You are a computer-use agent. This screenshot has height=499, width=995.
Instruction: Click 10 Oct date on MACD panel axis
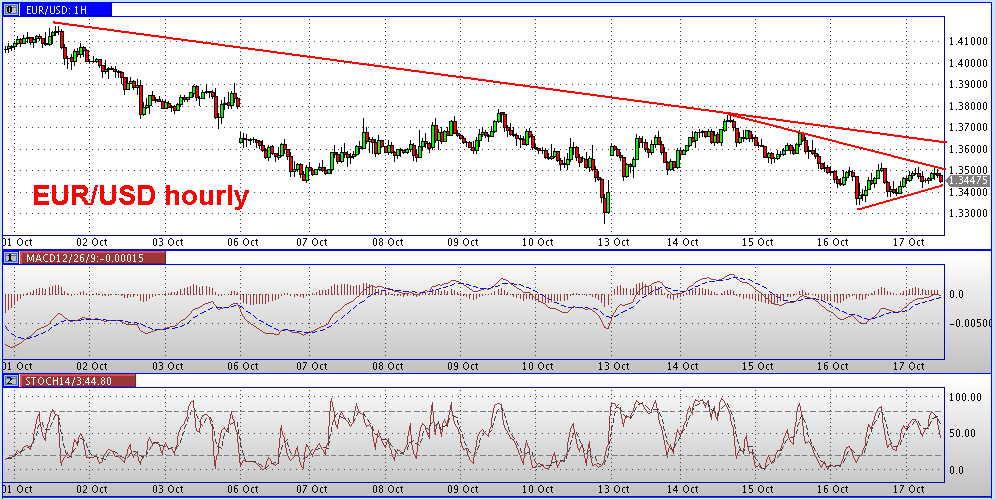(537, 366)
